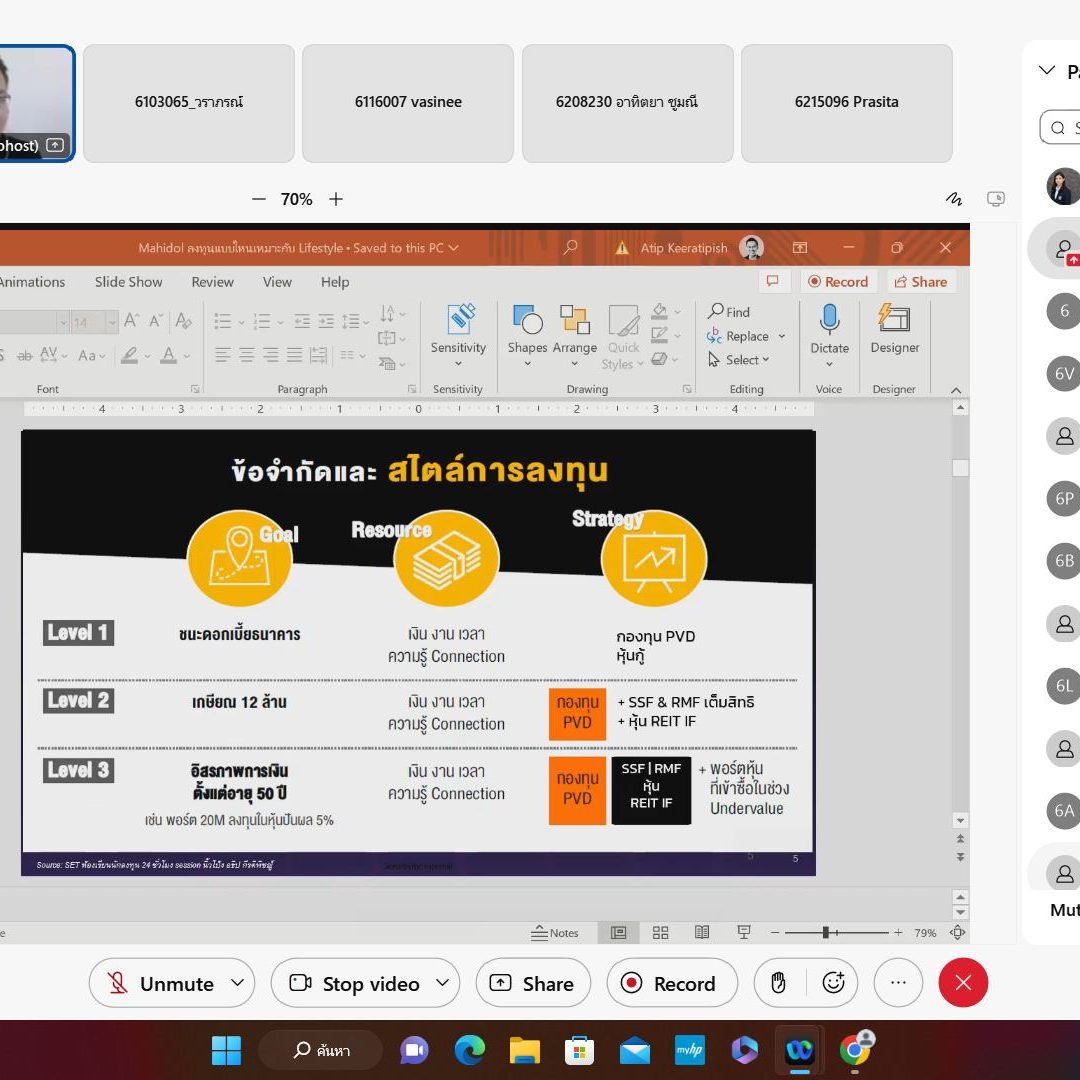The width and height of the screenshot is (1080, 1080).
Task: Click the Dictate microphone icon
Action: tap(829, 321)
